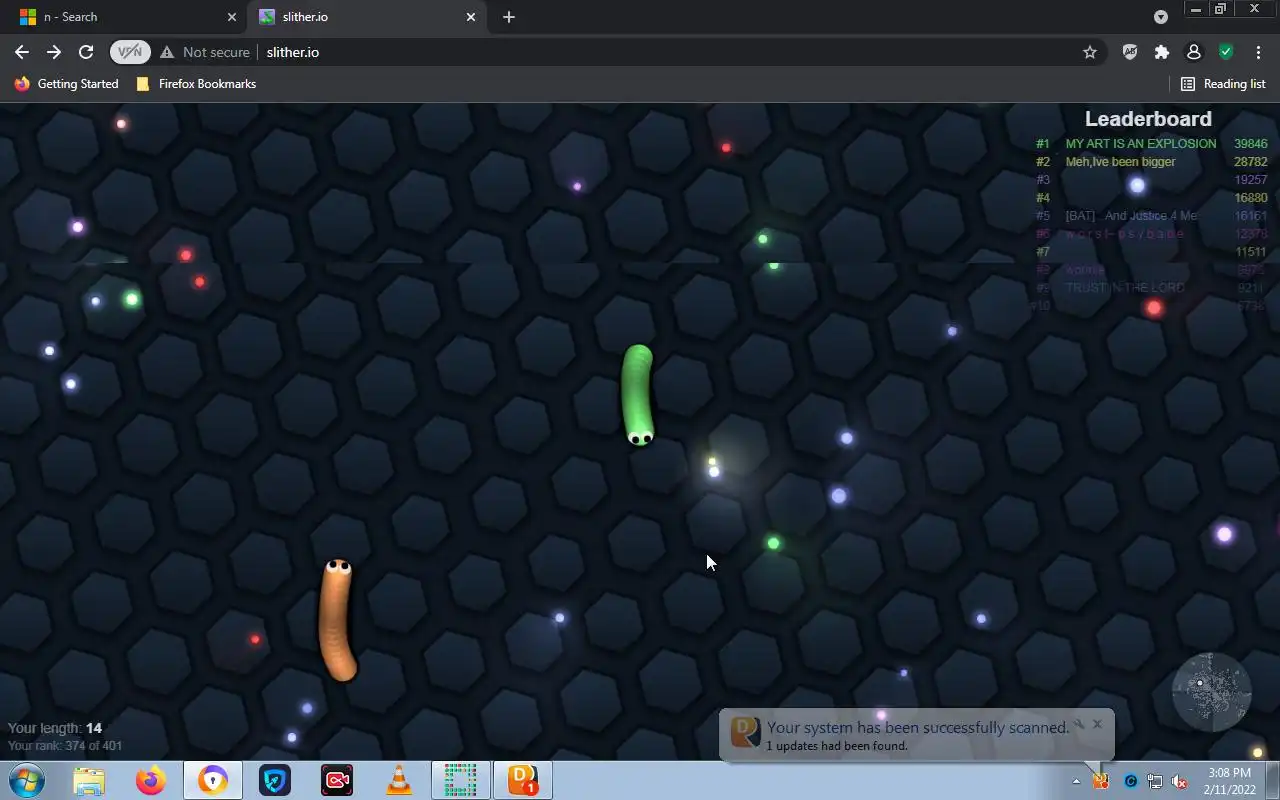Click the TRUST IN THE LORD entry
The image size is (1280, 800).
(x=1125, y=288)
